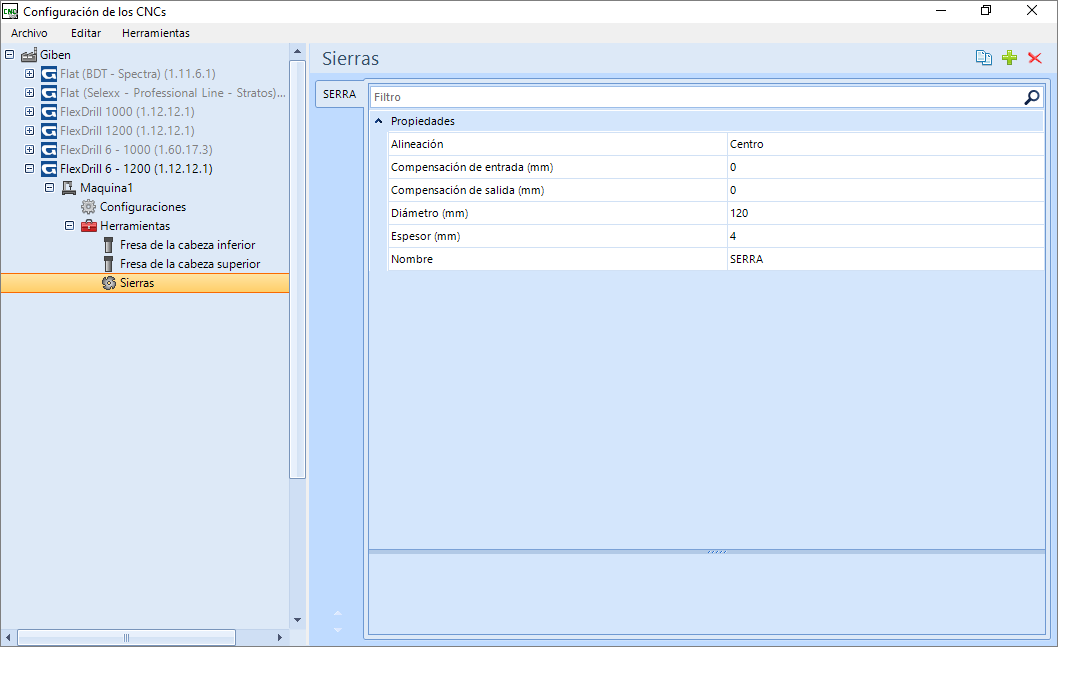Click the icon of FlexDrill 1000

(49, 112)
